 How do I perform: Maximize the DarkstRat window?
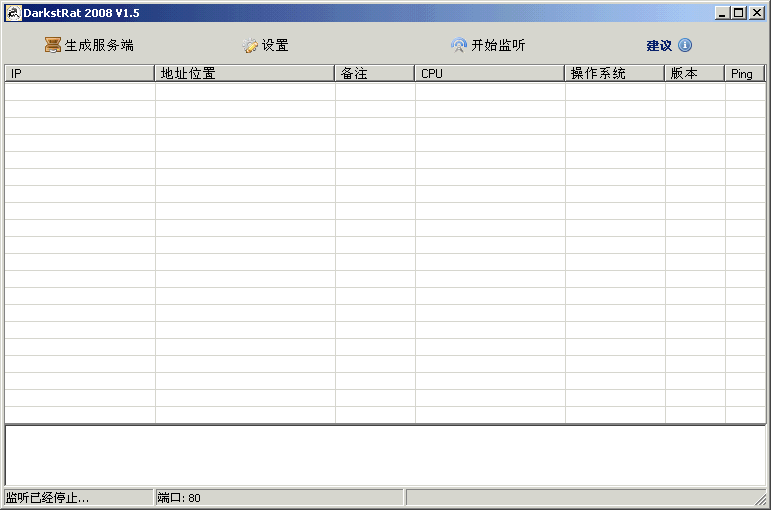pyautogui.click(x=739, y=13)
